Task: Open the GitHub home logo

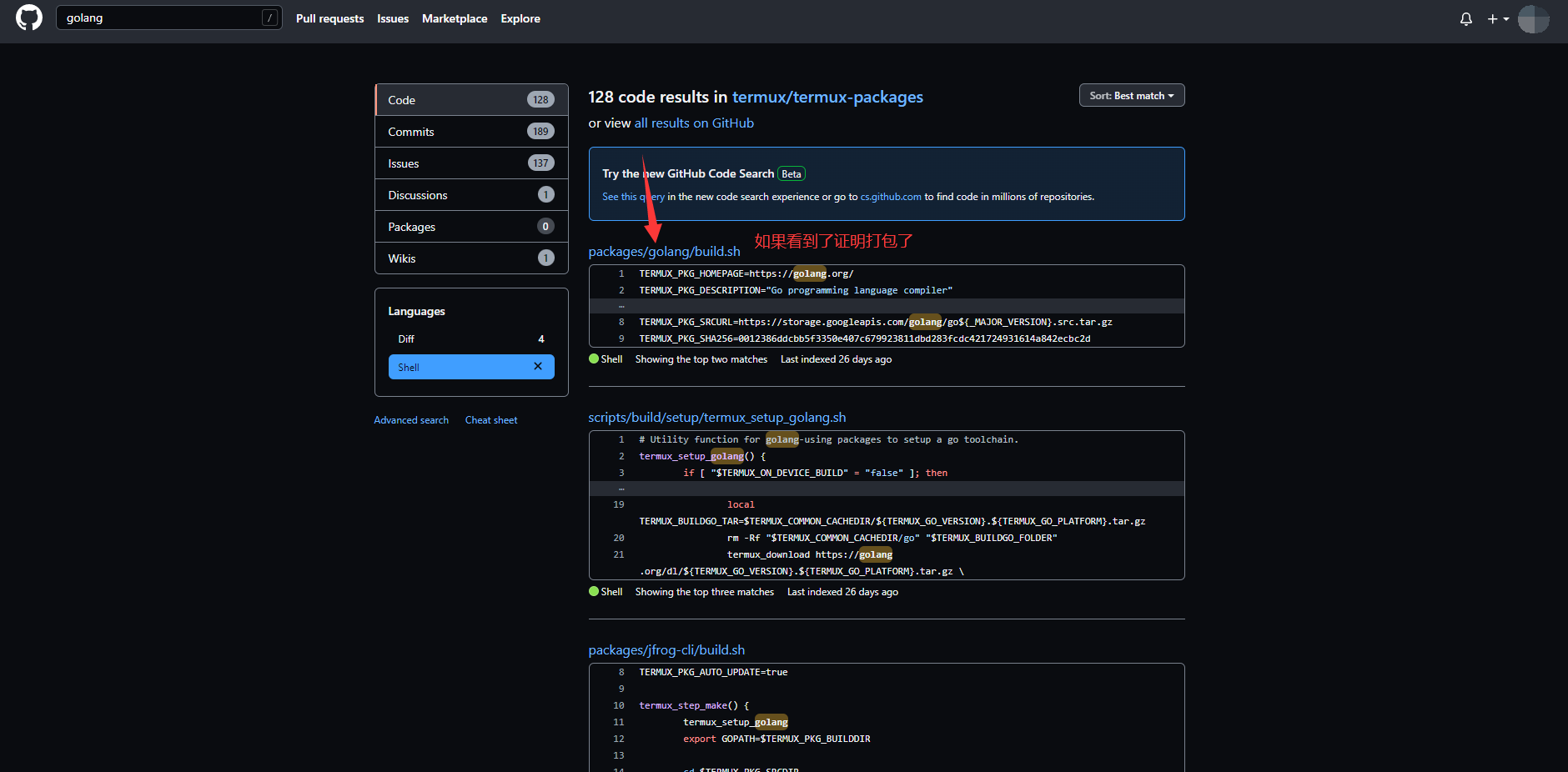Action: [29, 18]
